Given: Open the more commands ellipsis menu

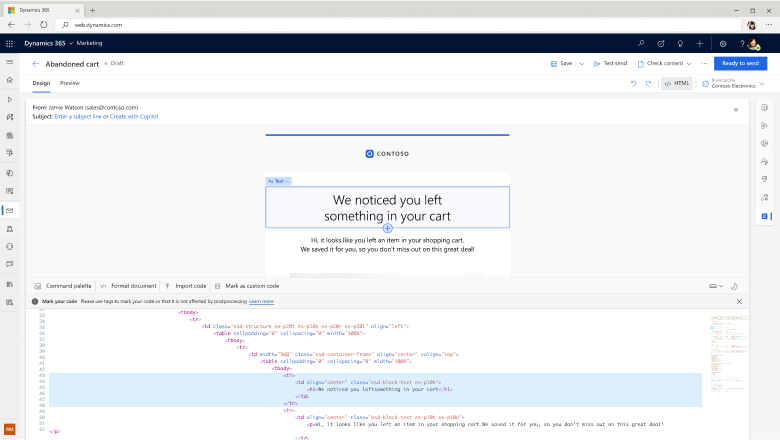Looking at the screenshot, I should pos(704,64).
